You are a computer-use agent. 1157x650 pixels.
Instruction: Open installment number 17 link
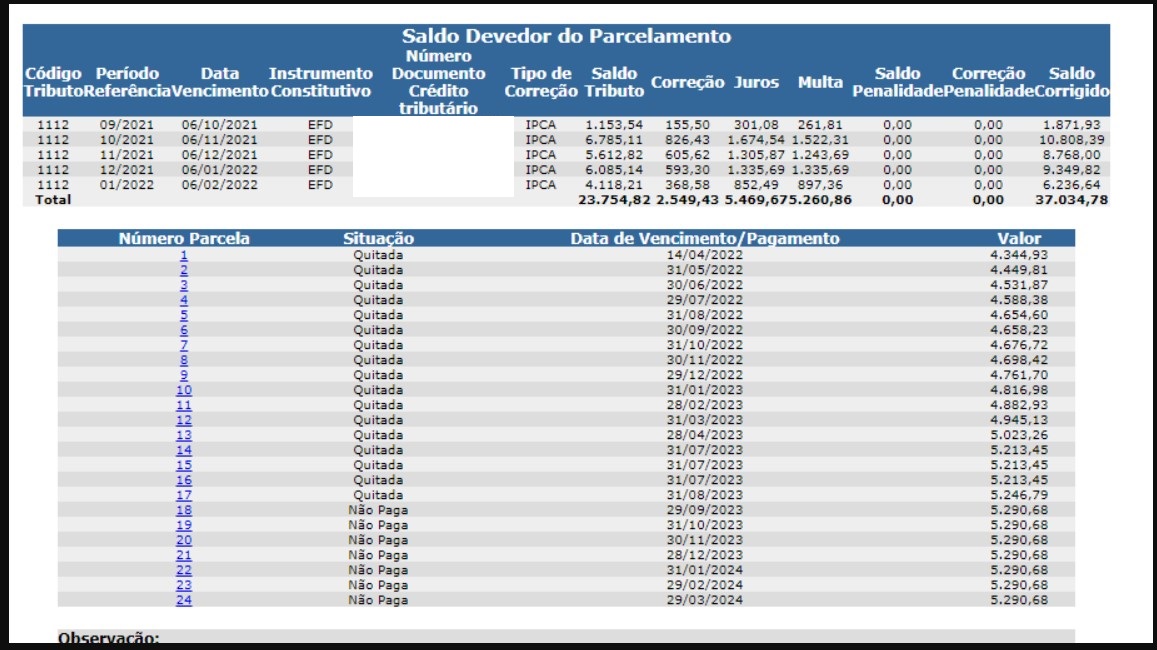[x=184, y=495]
